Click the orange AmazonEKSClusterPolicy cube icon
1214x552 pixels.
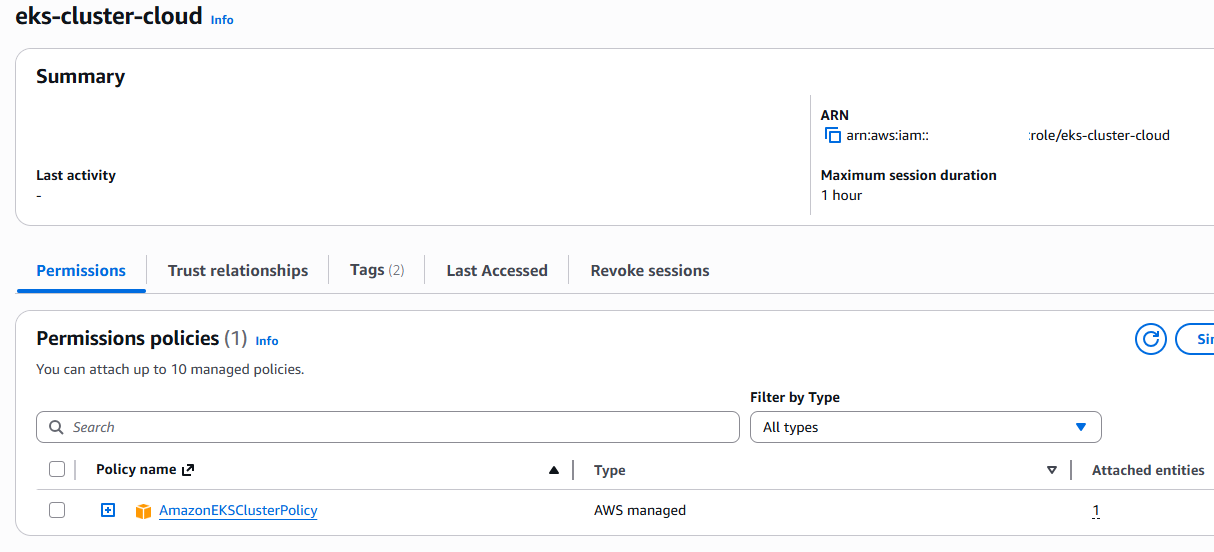pos(143,511)
